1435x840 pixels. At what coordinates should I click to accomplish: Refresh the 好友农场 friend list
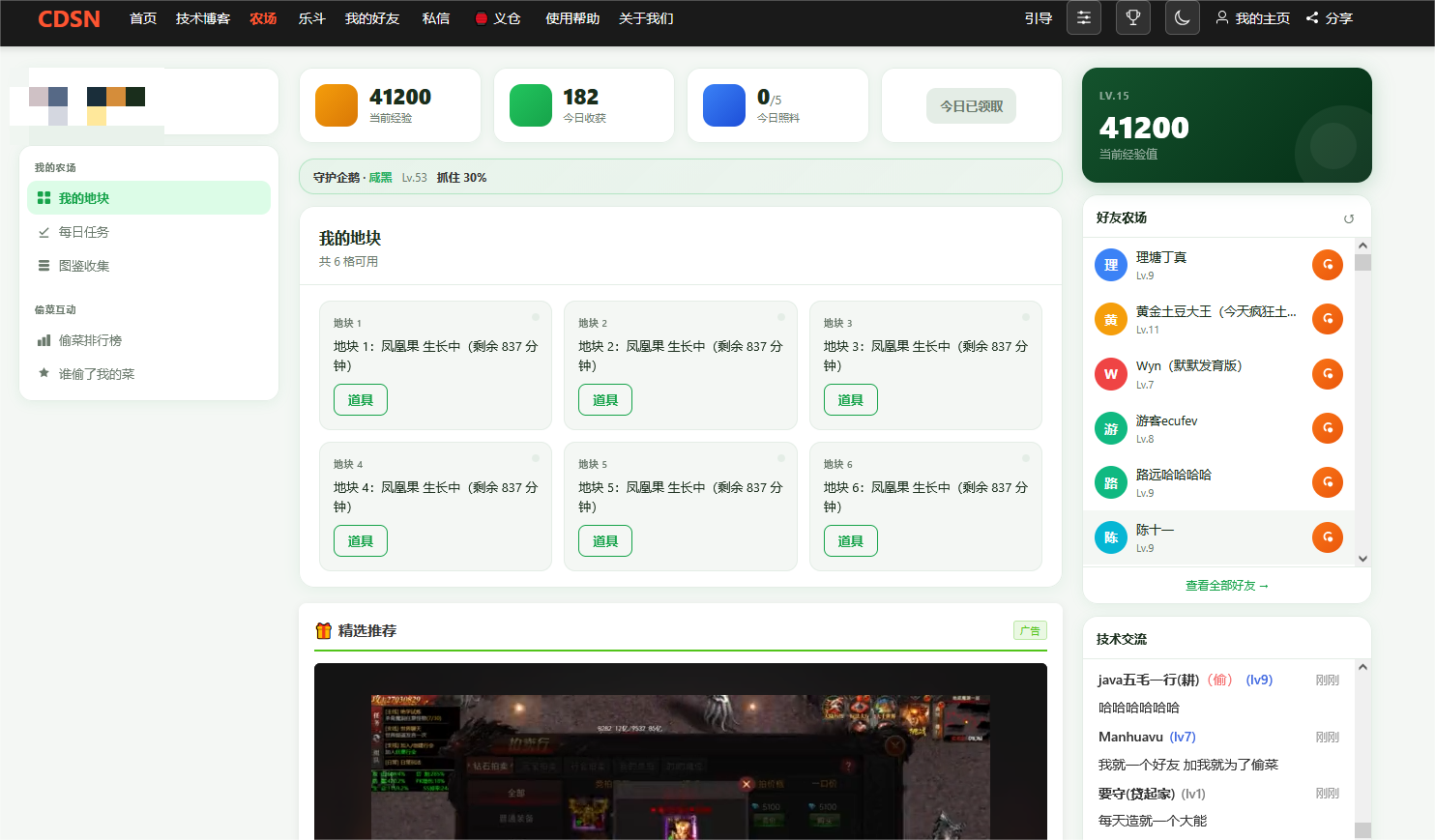pos(1349,218)
